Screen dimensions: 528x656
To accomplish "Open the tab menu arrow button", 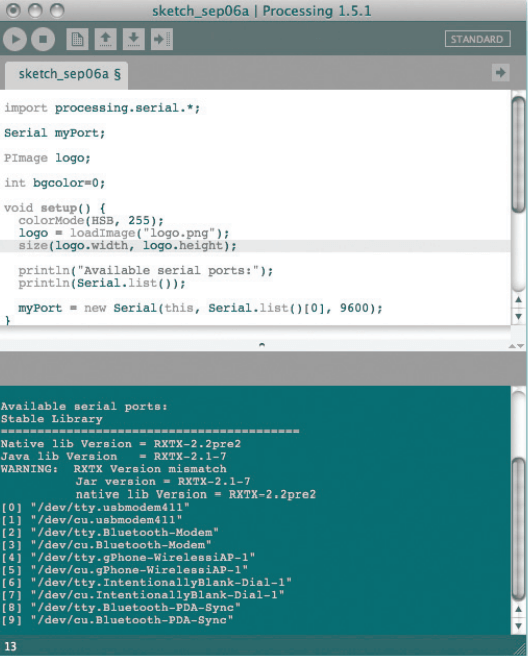I will [500, 73].
